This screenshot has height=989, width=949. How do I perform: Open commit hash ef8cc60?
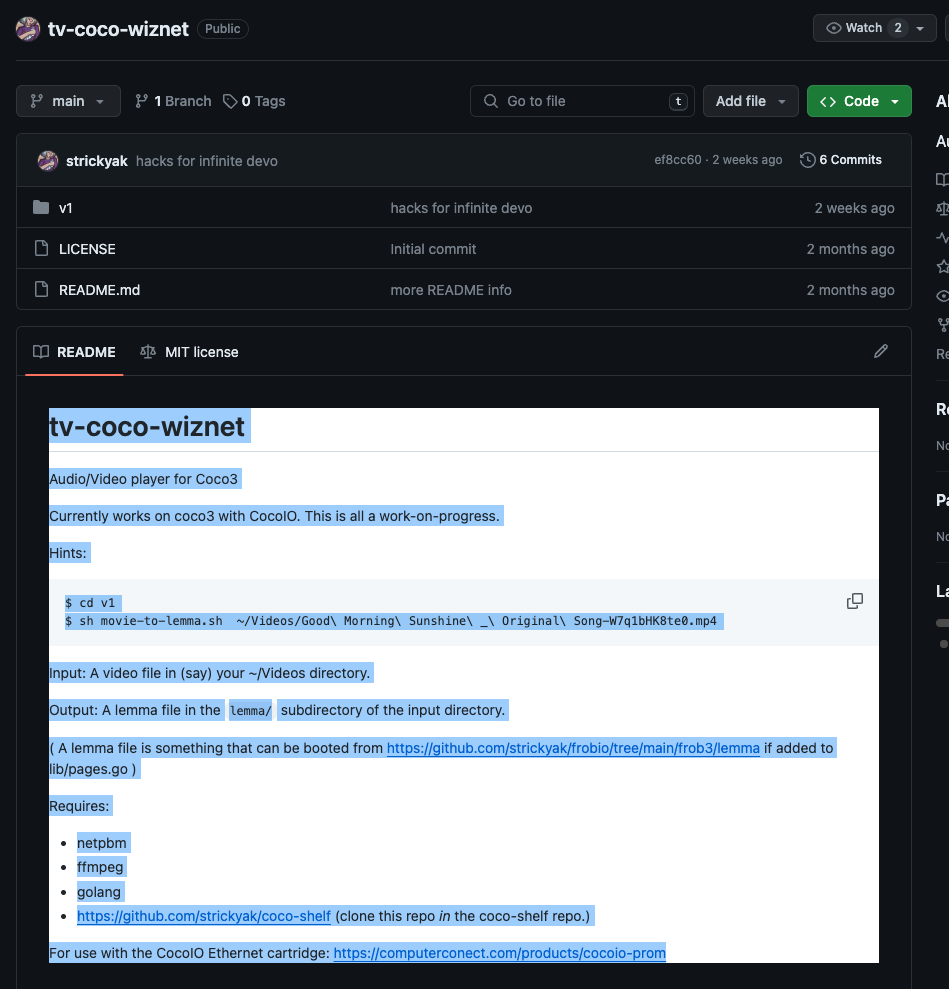(x=677, y=160)
